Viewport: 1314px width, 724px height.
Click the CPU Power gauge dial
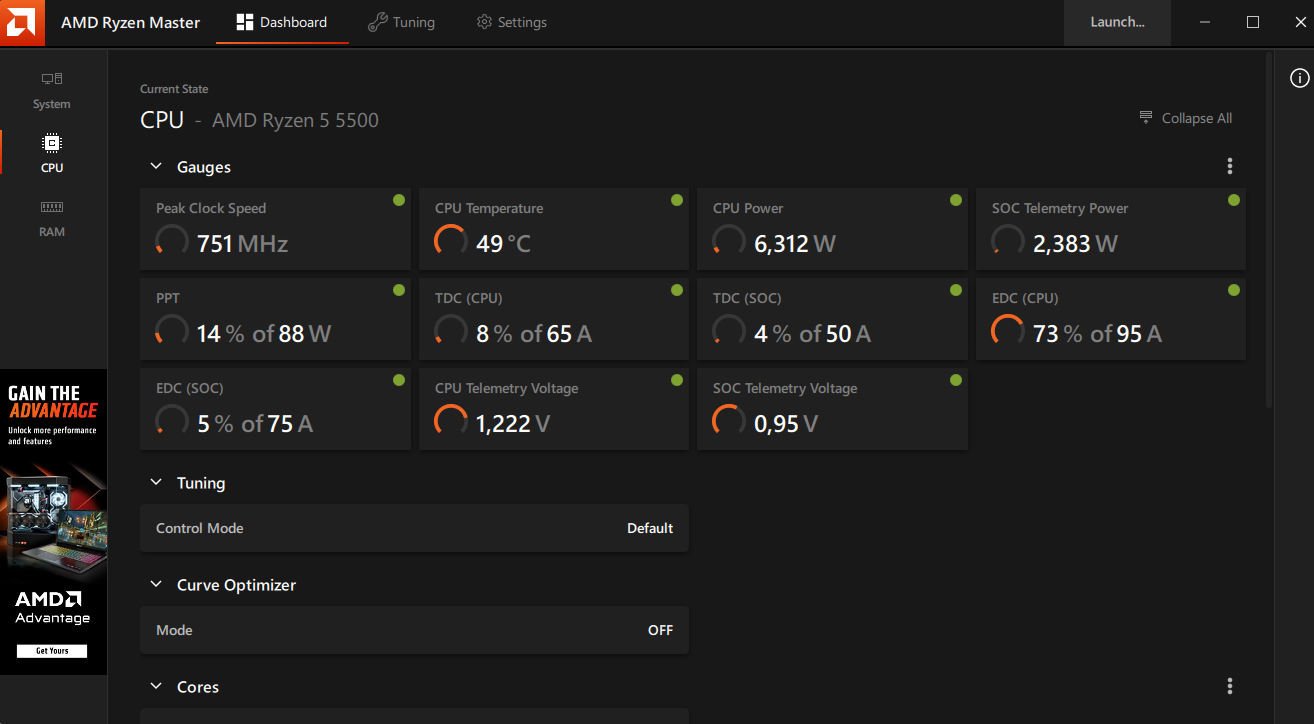pyautogui.click(x=729, y=241)
